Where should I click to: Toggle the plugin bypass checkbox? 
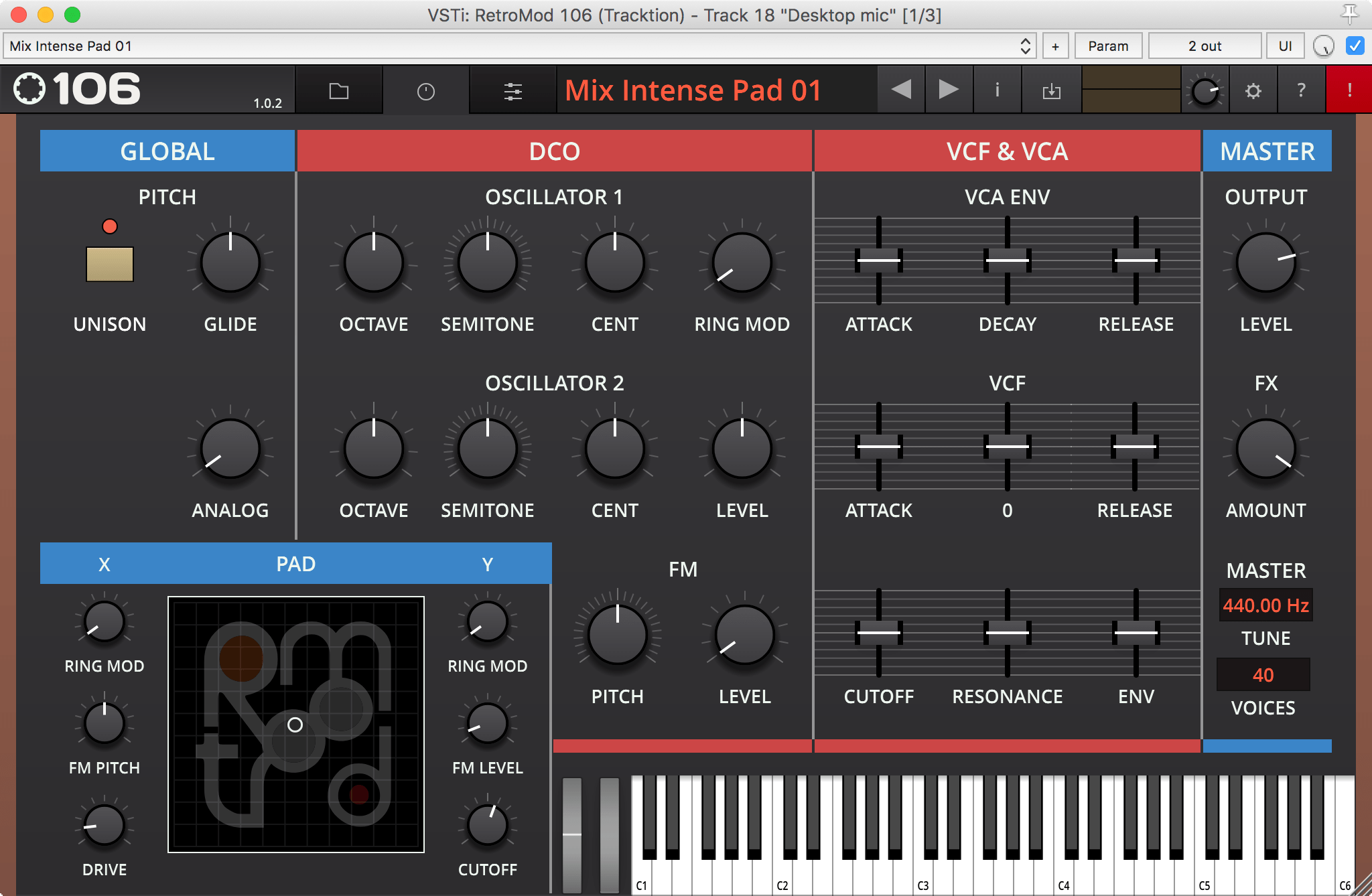1355,46
